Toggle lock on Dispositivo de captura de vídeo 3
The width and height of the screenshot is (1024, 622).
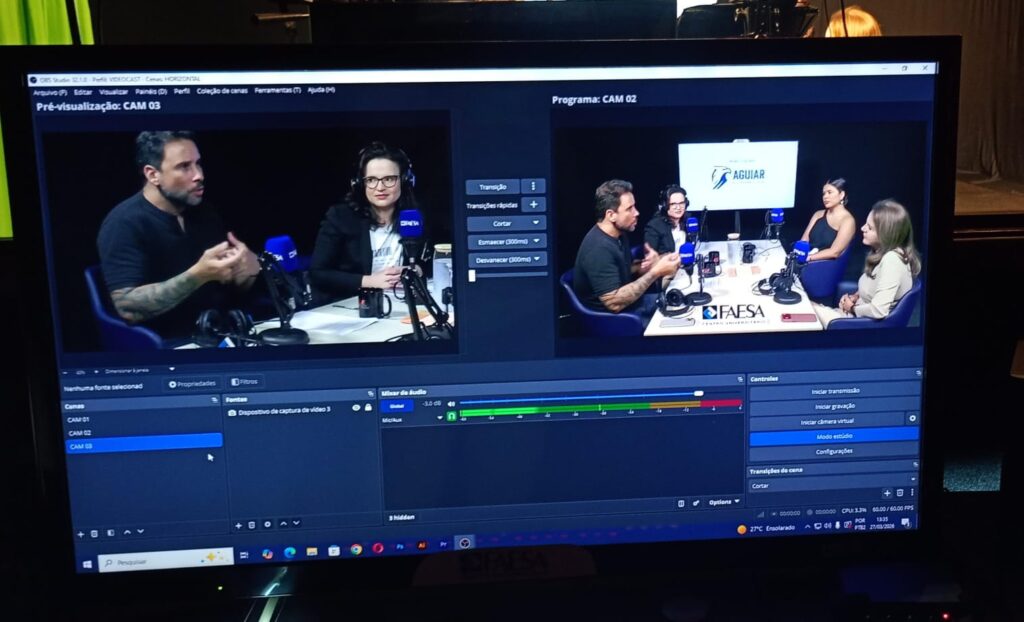click(368, 408)
